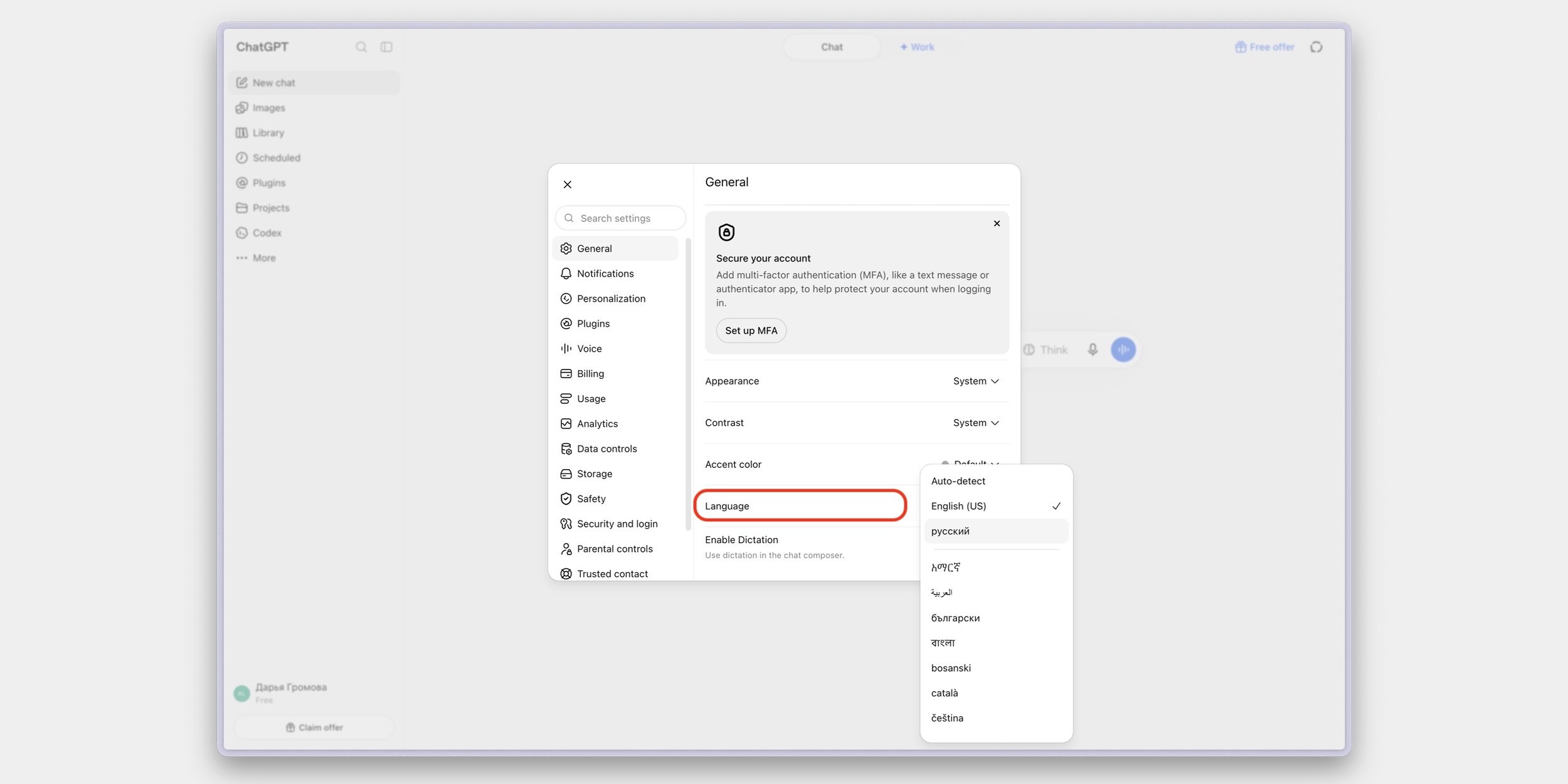Open the Appearance System dropdown

click(x=976, y=381)
